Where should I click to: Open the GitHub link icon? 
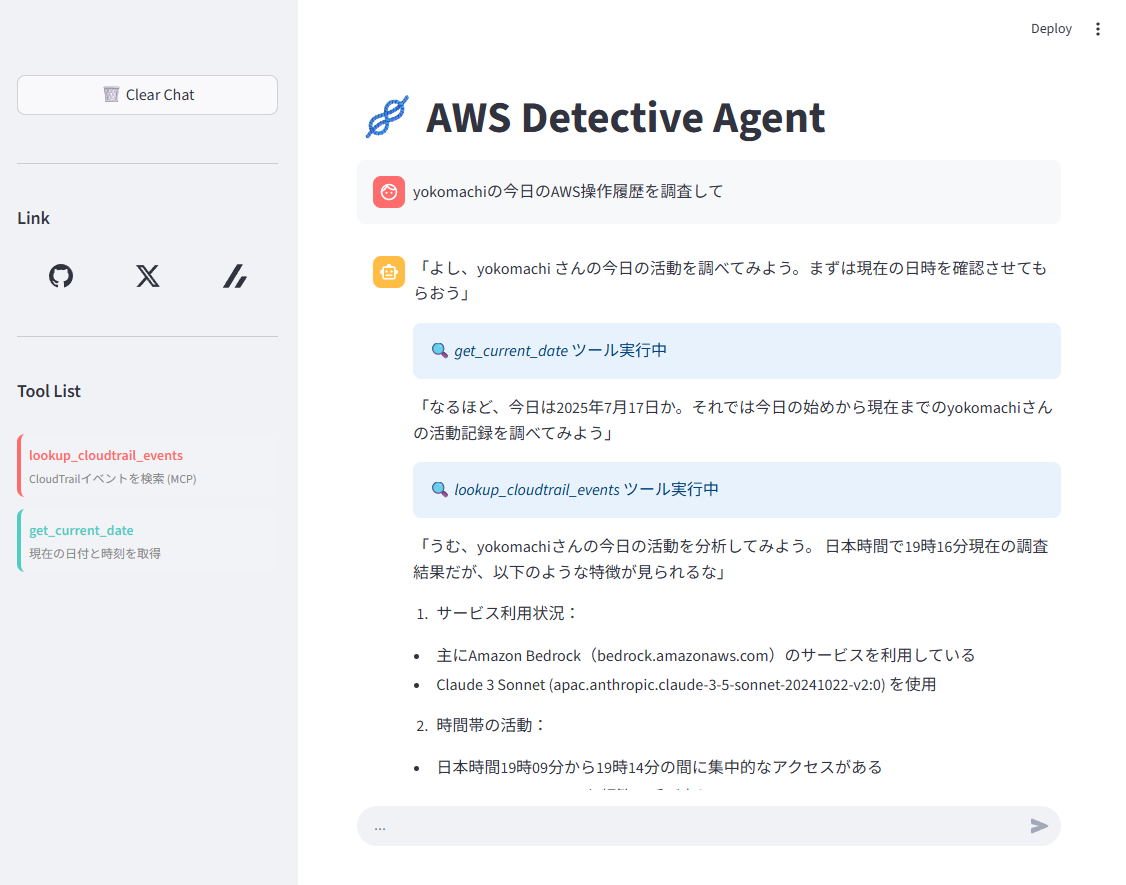click(x=61, y=276)
